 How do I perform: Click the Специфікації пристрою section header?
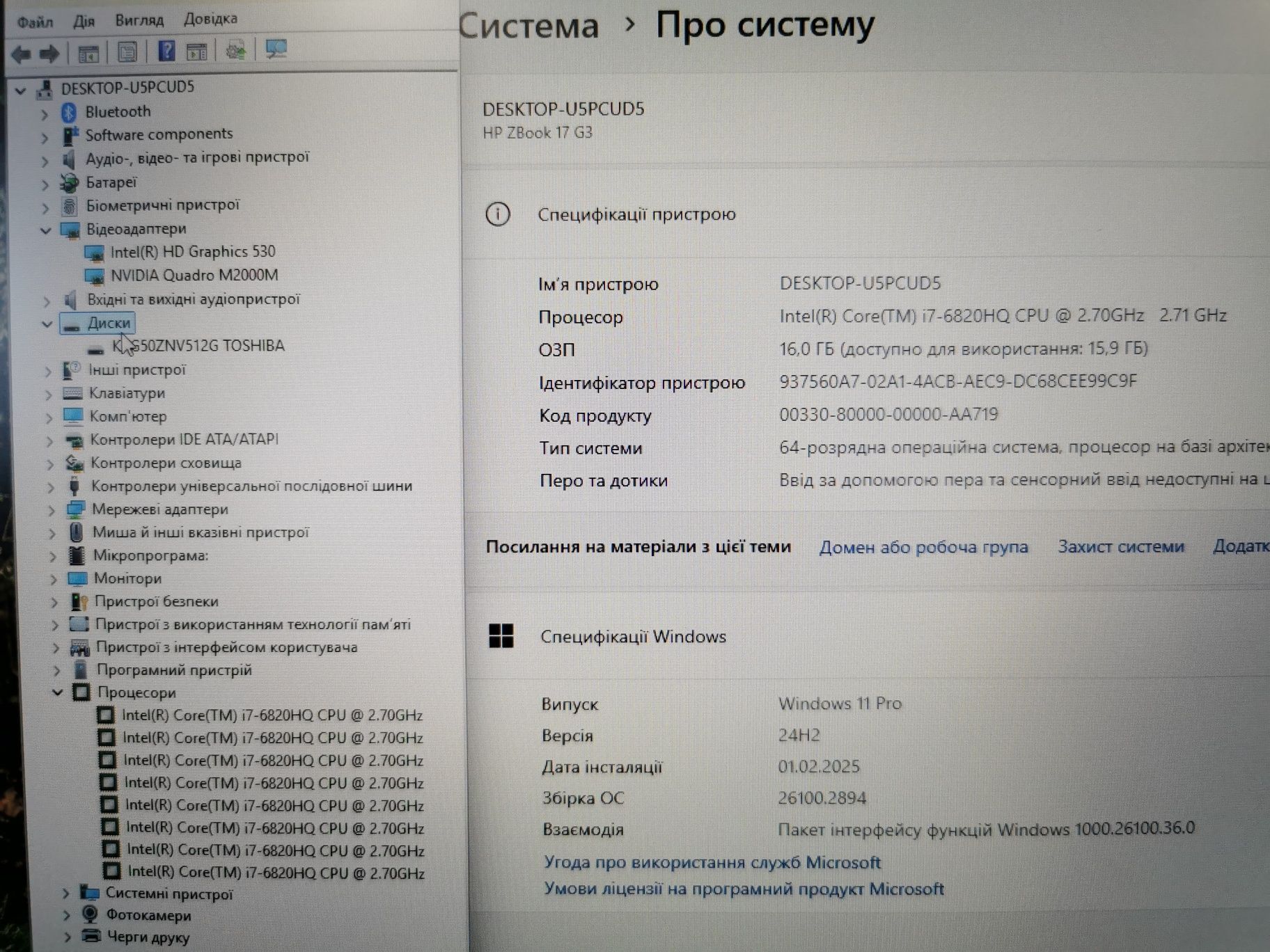point(636,214)
